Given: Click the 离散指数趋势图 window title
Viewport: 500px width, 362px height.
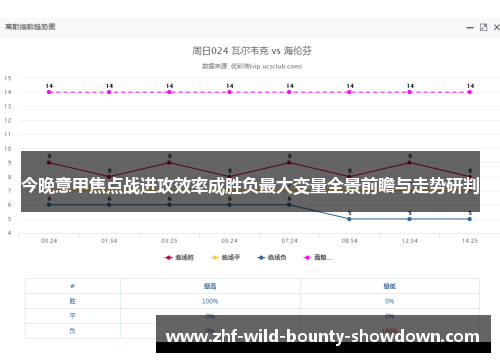Looking at the screenshot, I should click(x=30, y=27).
